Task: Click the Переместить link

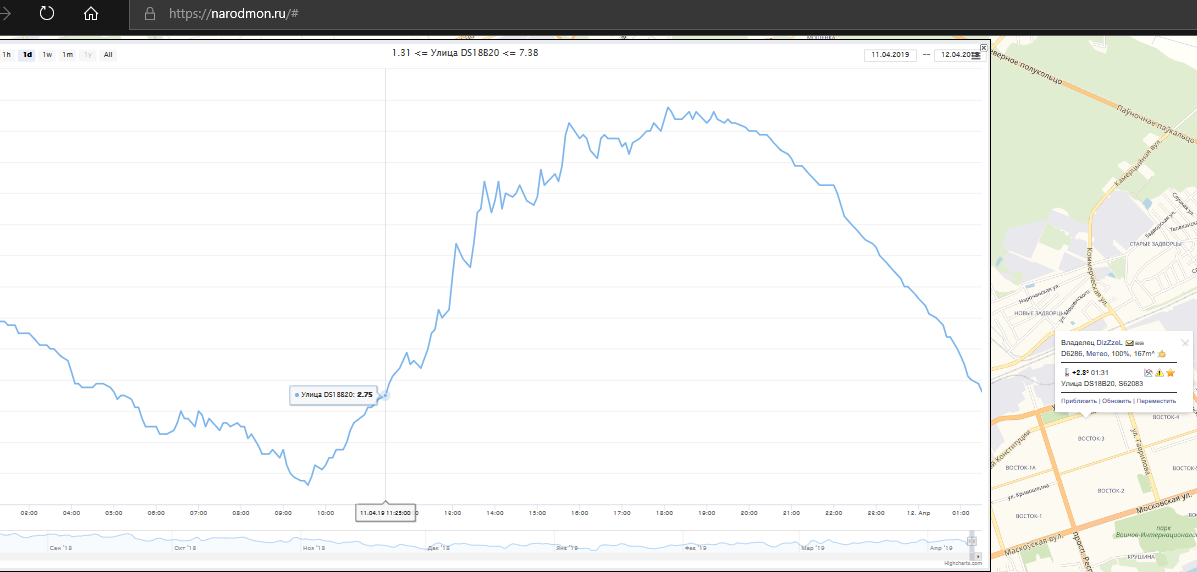Action: coord(1157,401)
